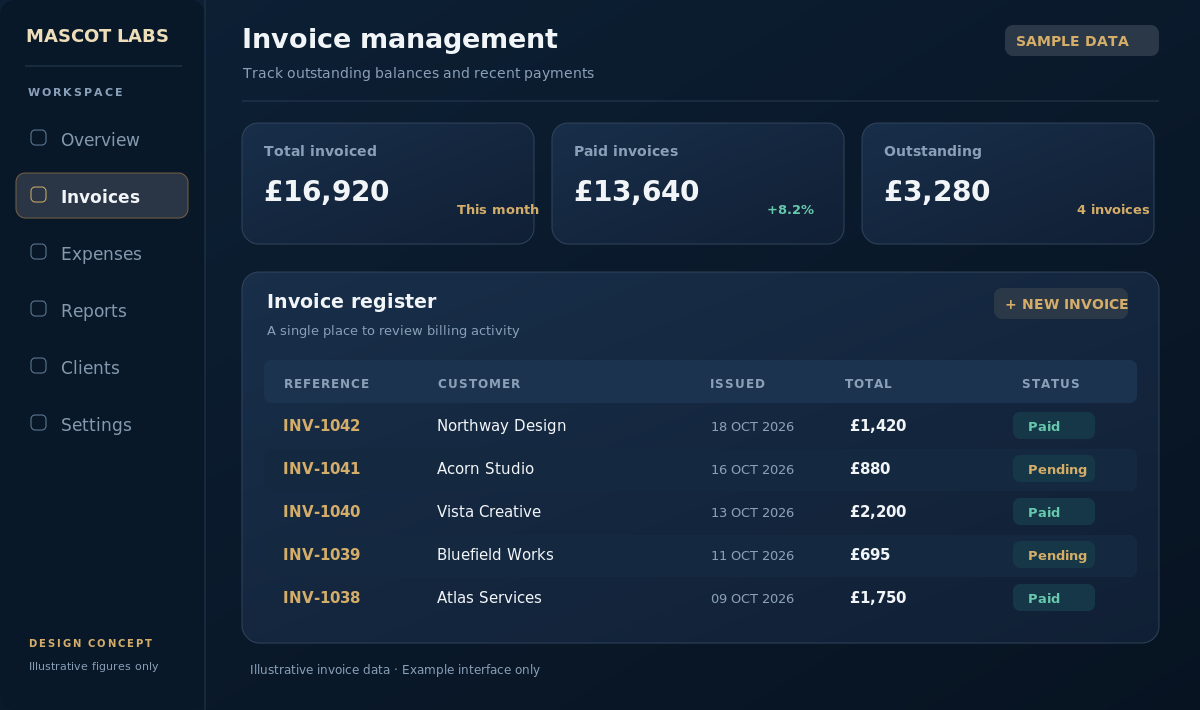The height and width of the screenshot is (710, 1200).
Task: Open the Settings label in the sidebar
Action: click(x=96, y=425)
